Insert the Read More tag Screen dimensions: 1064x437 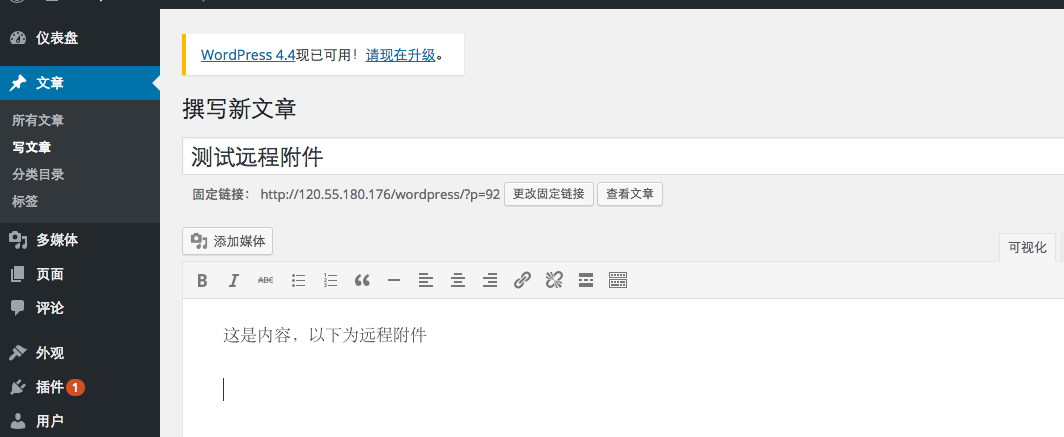coord(586,280)
